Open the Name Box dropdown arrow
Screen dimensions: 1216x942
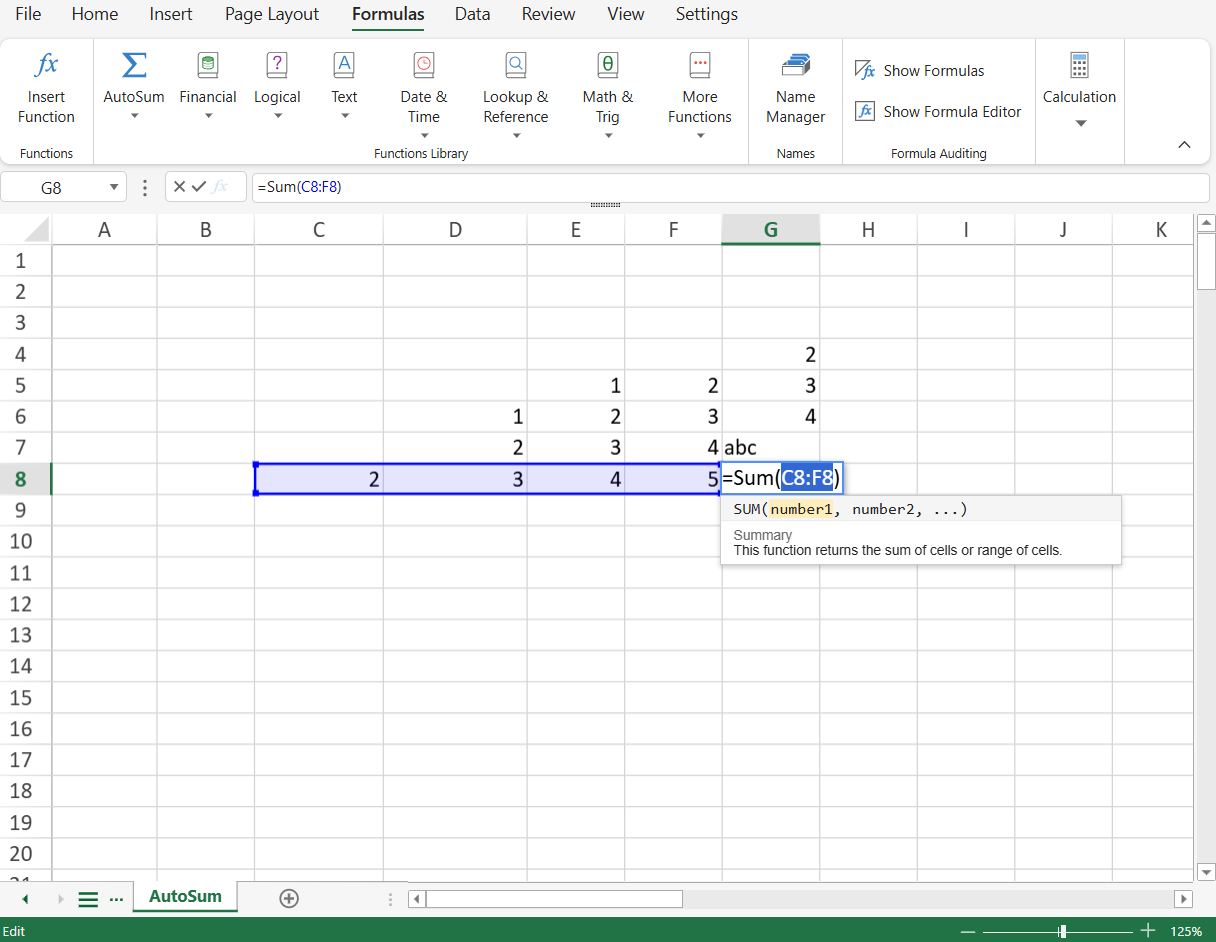tap(114, 187)
